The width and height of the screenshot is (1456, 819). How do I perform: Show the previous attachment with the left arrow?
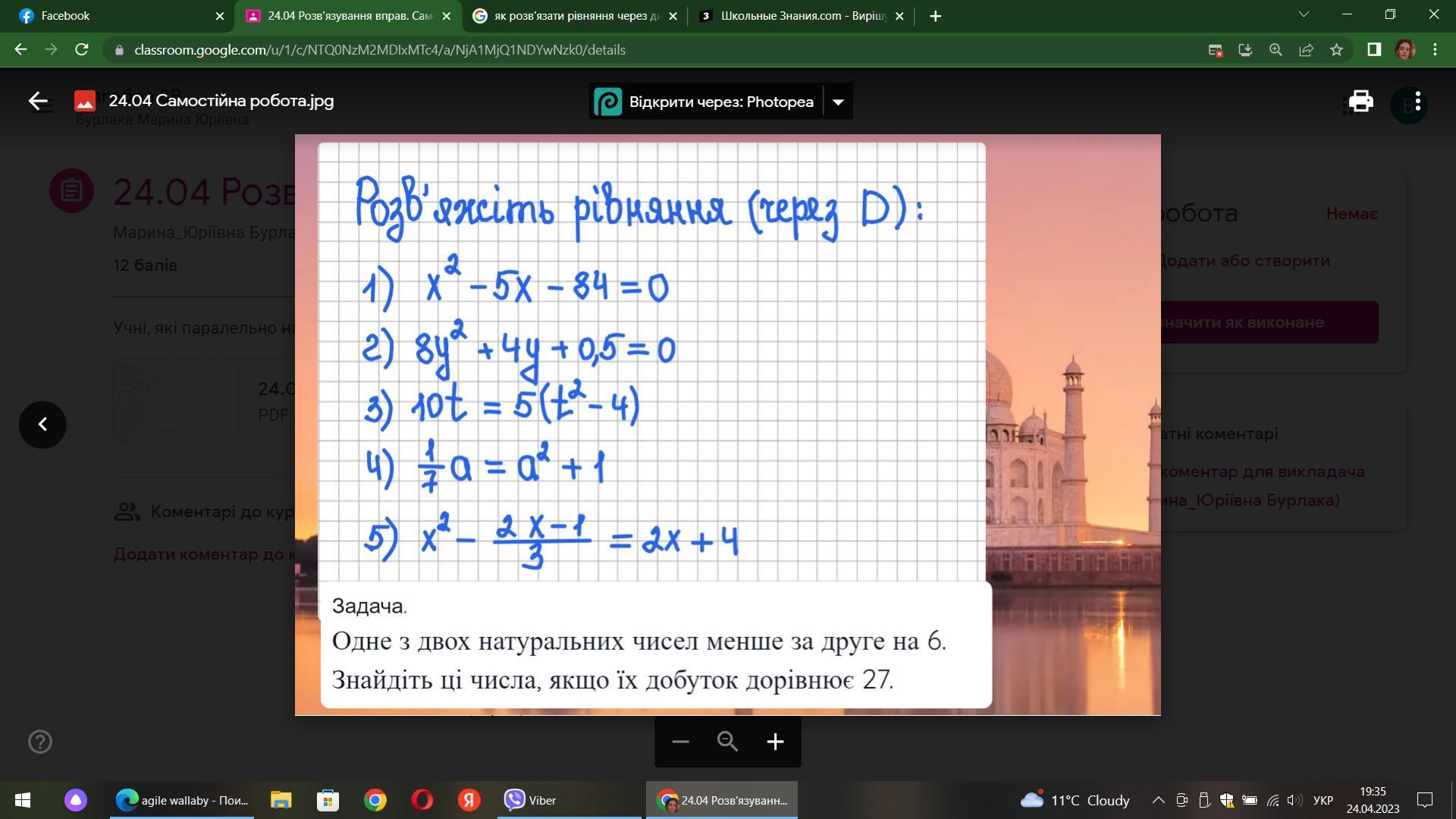[42, 425]
